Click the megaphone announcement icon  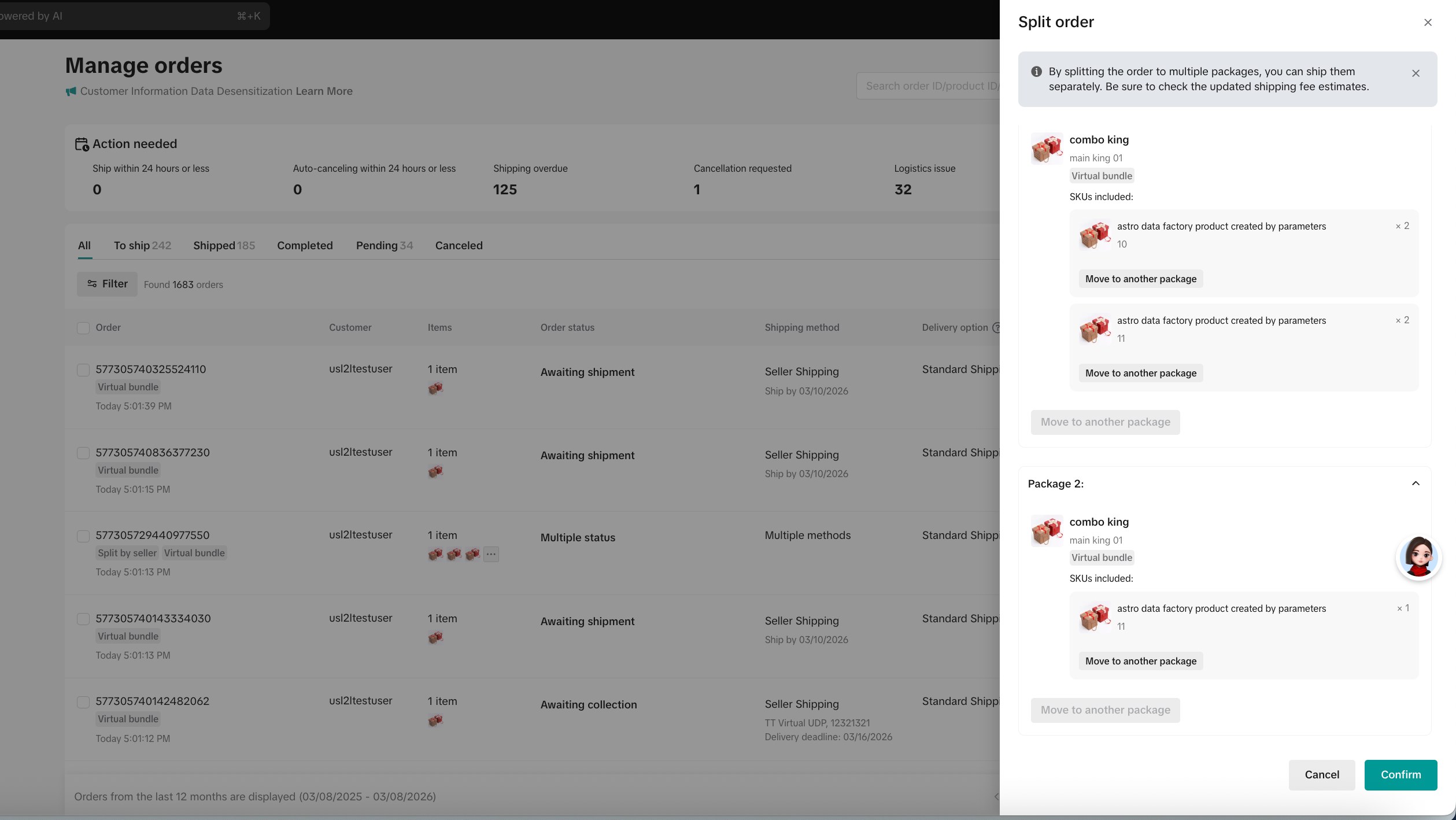71,91
